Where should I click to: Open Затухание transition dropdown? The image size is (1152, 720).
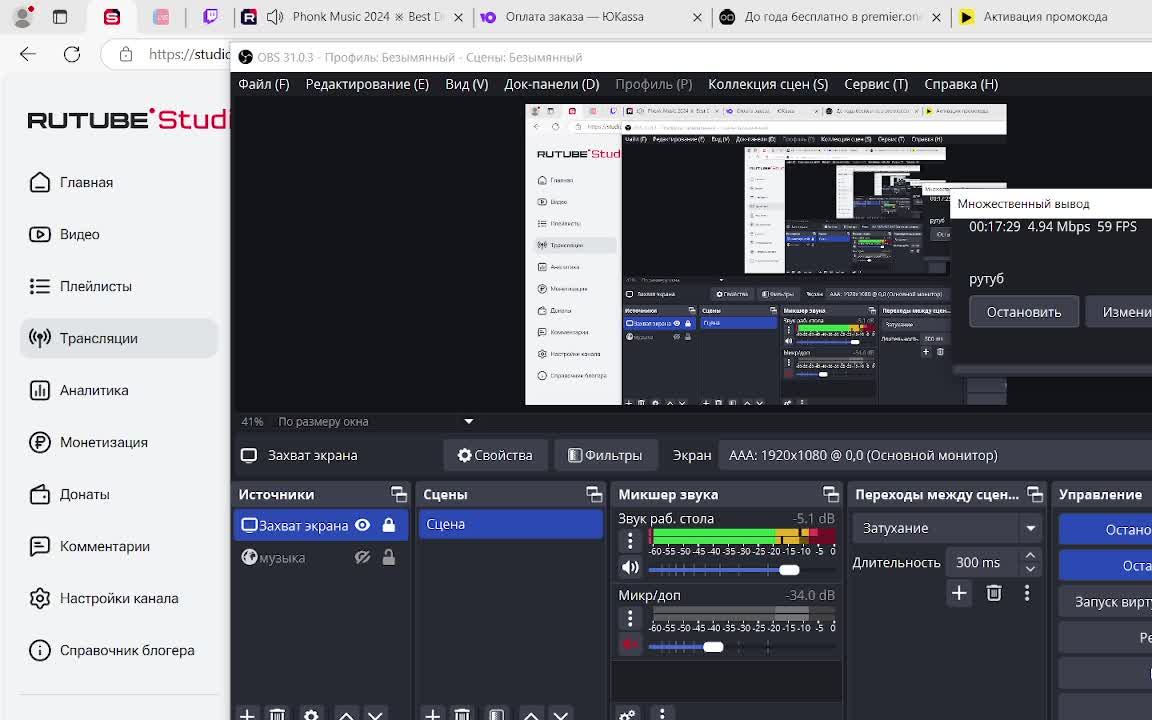[x=947, y=528]
